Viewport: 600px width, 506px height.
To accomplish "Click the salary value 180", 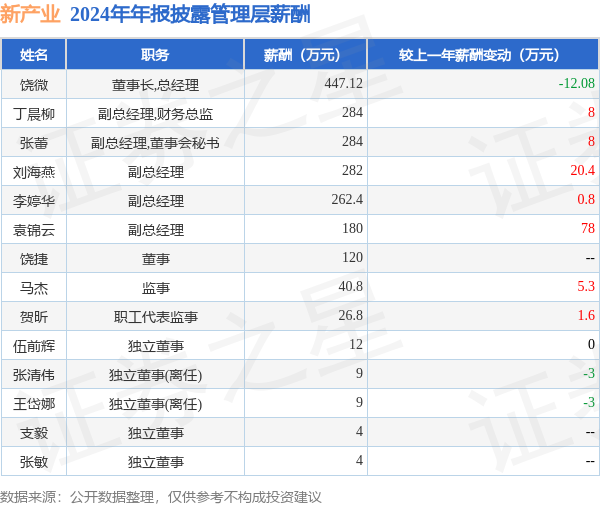I will (x=352, y=228).
